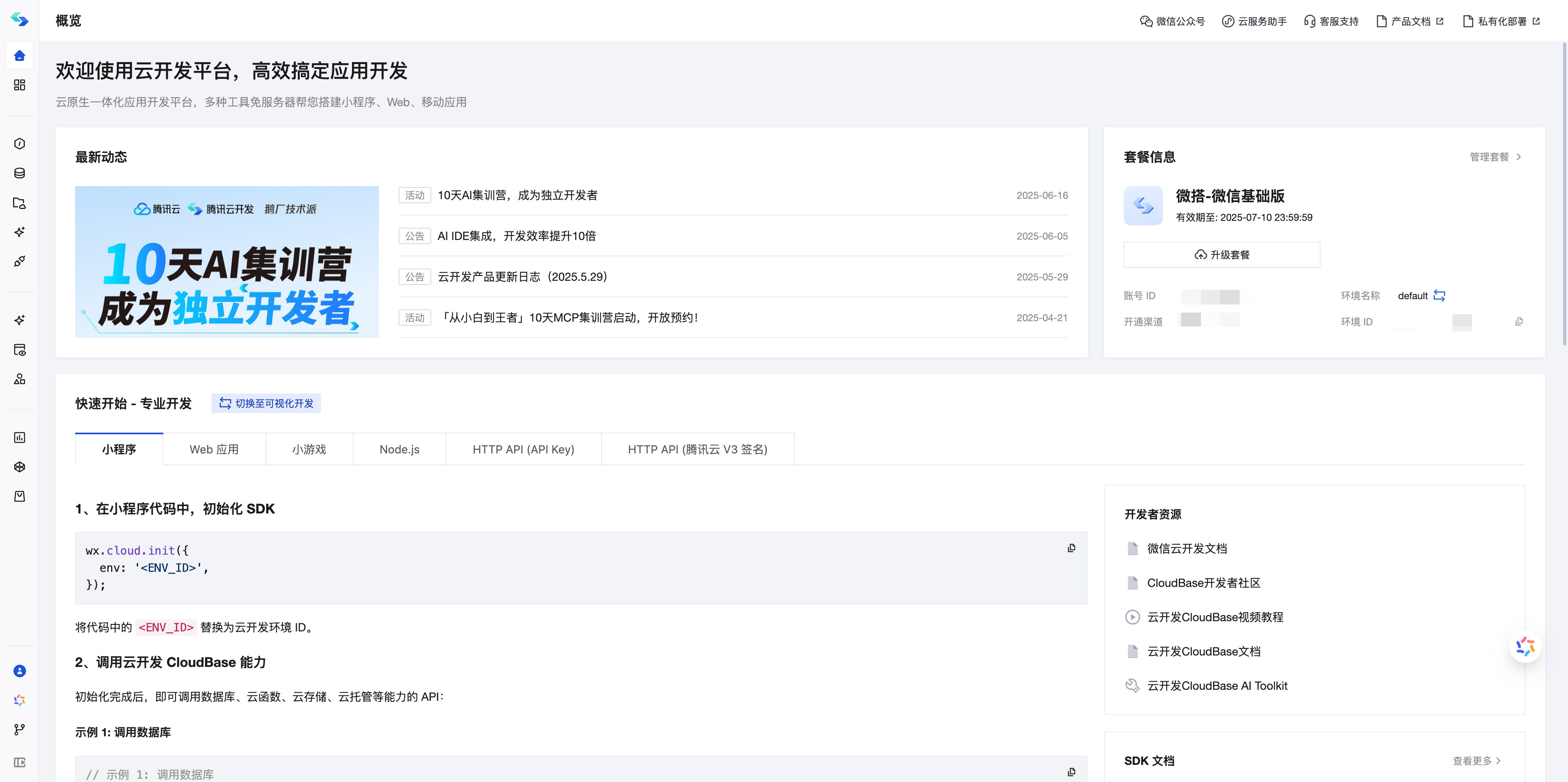Screen dimensions: 1568x782
Task: Open the blue user account avatar
Action: click(x=20, y=671)
